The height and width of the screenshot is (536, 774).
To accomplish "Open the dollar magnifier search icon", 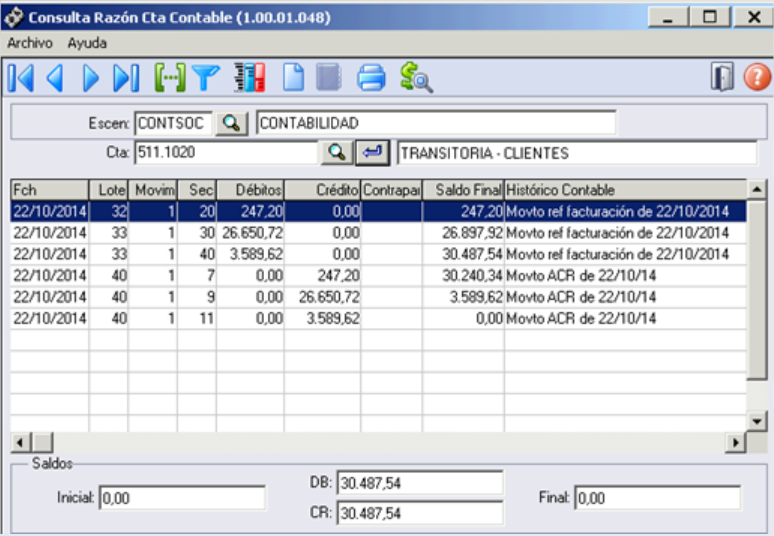I will [416, 77].
